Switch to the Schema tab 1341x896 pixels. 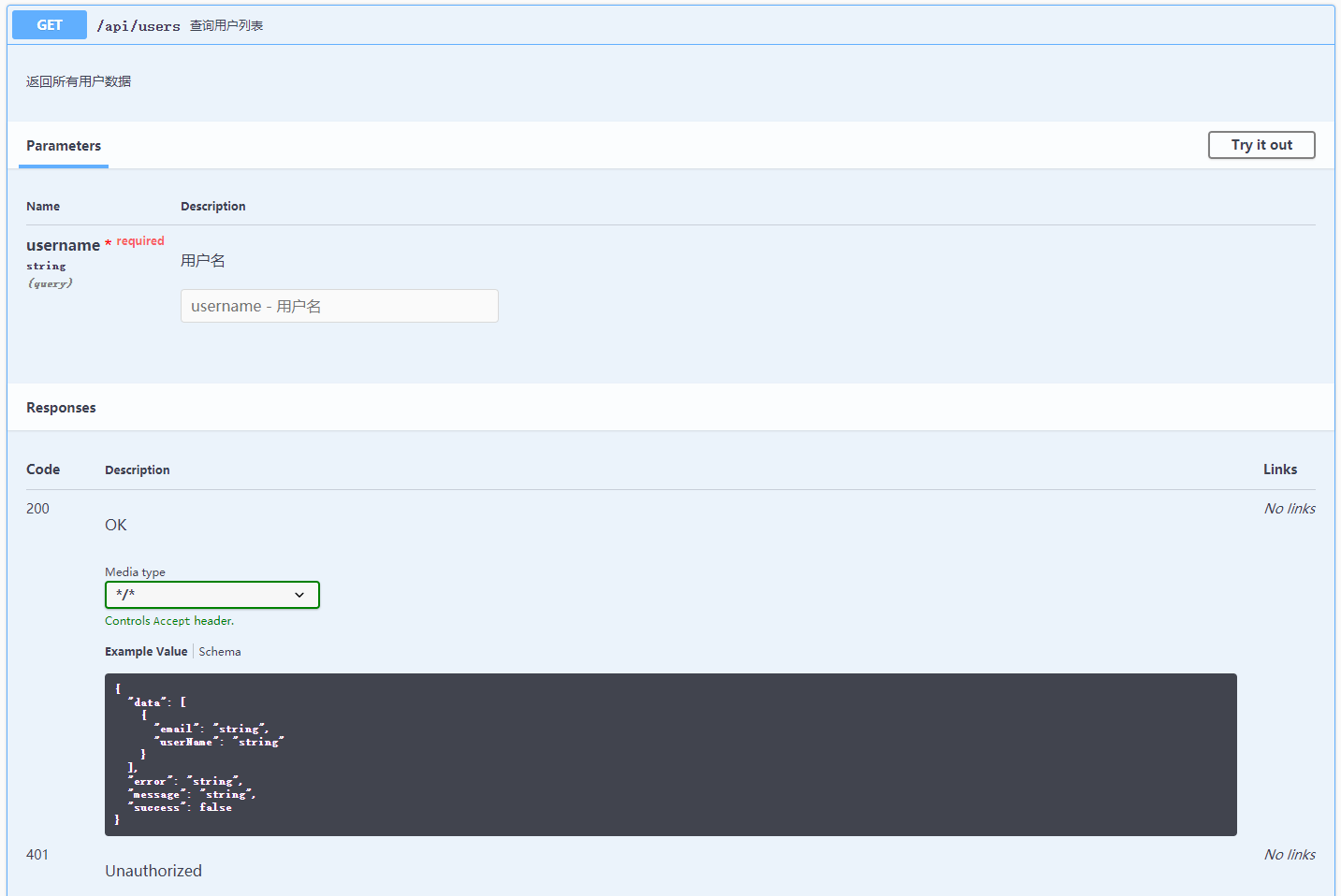(219, 651)
